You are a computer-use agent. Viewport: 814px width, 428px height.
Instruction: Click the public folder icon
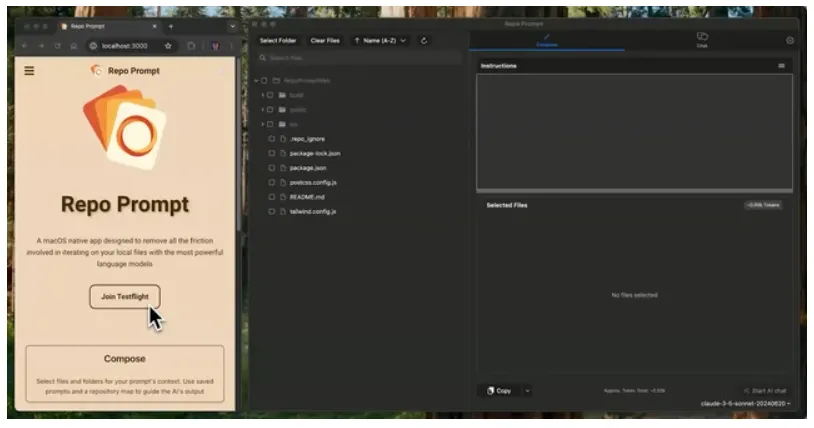tap(282, 110)
